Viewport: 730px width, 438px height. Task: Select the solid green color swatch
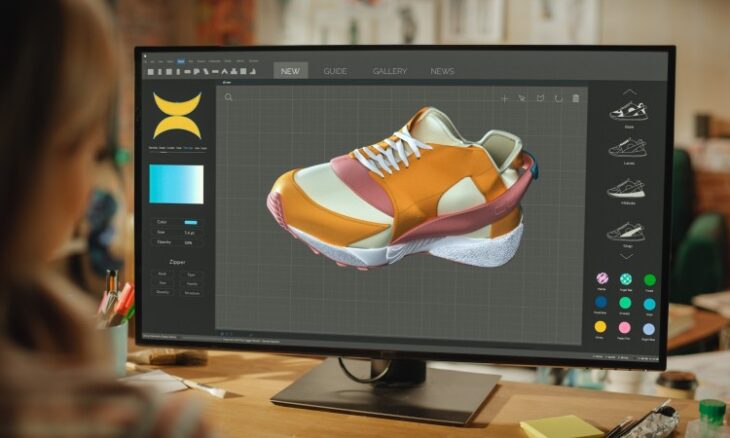click(649, 280)
